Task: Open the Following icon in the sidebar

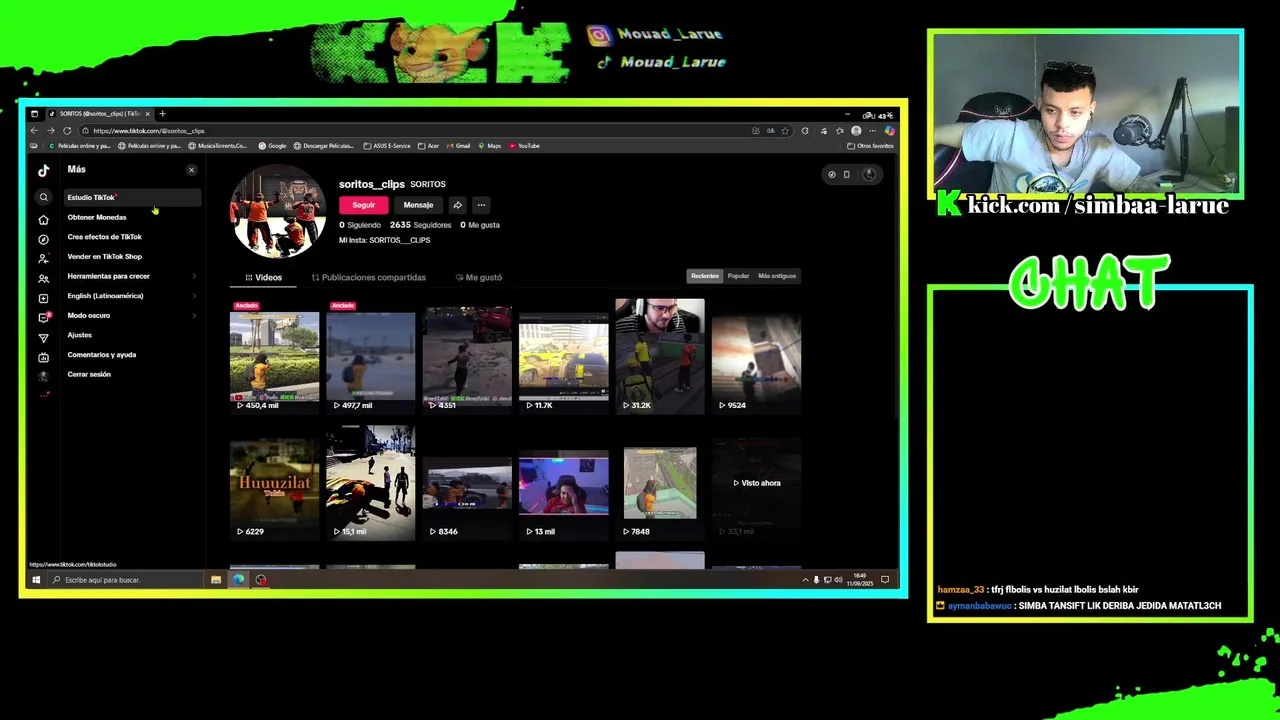Action: pyautogui.click(x=43, y=259)
